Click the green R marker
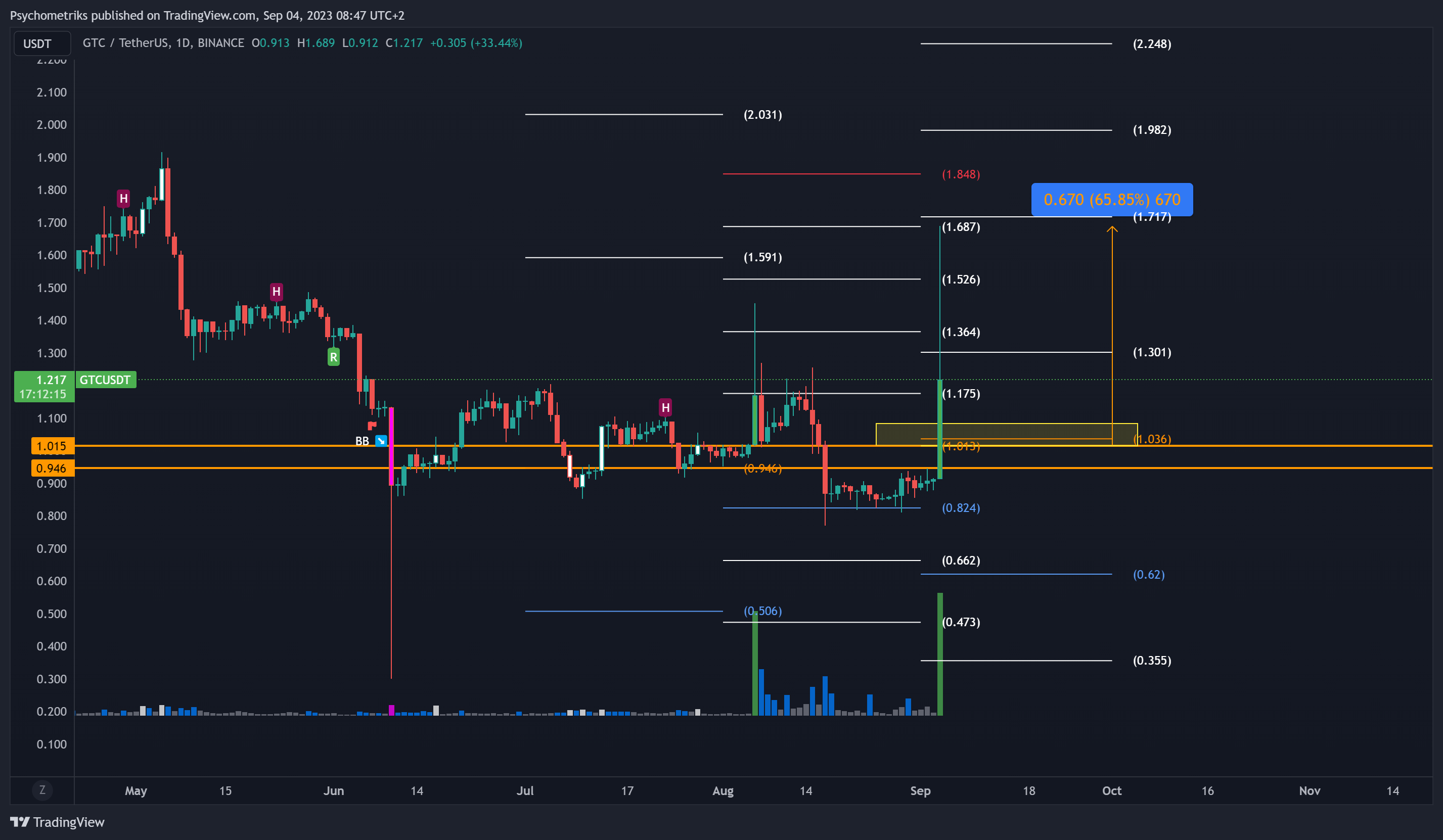Screen dimensions: 1443x840 333,357
